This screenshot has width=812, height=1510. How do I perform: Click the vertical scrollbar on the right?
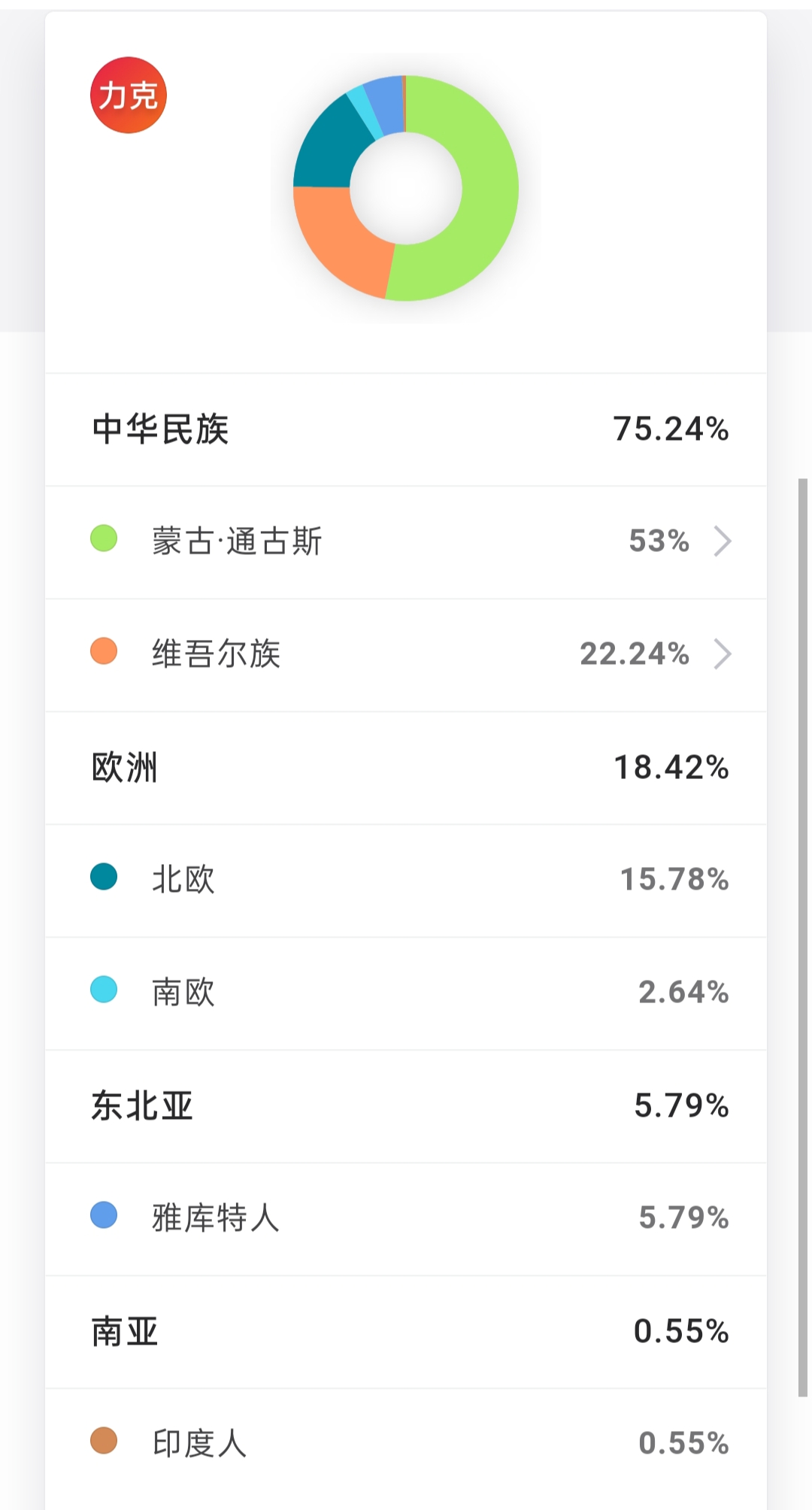coord(802,936)
